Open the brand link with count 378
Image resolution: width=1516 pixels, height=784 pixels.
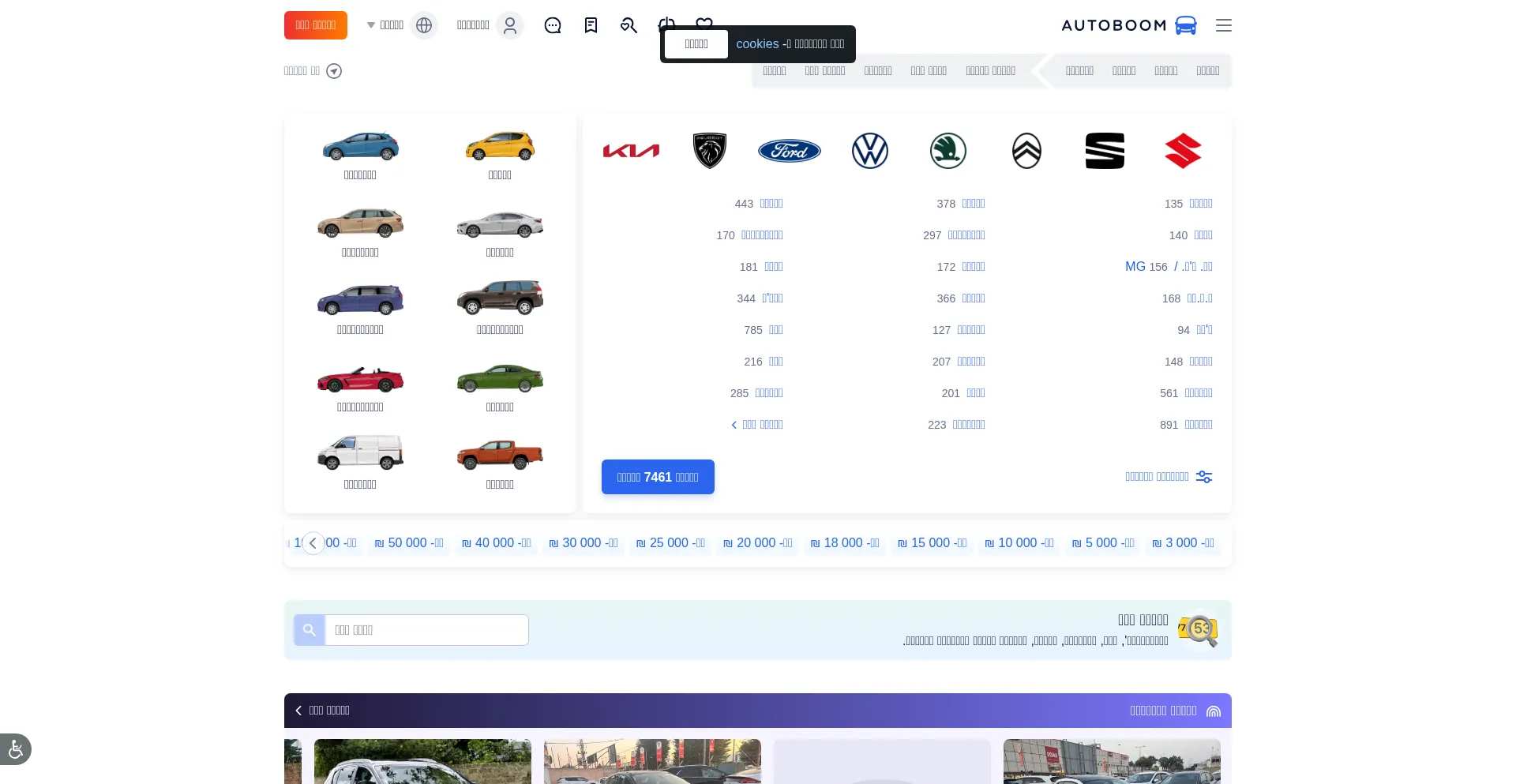(974, 204)
